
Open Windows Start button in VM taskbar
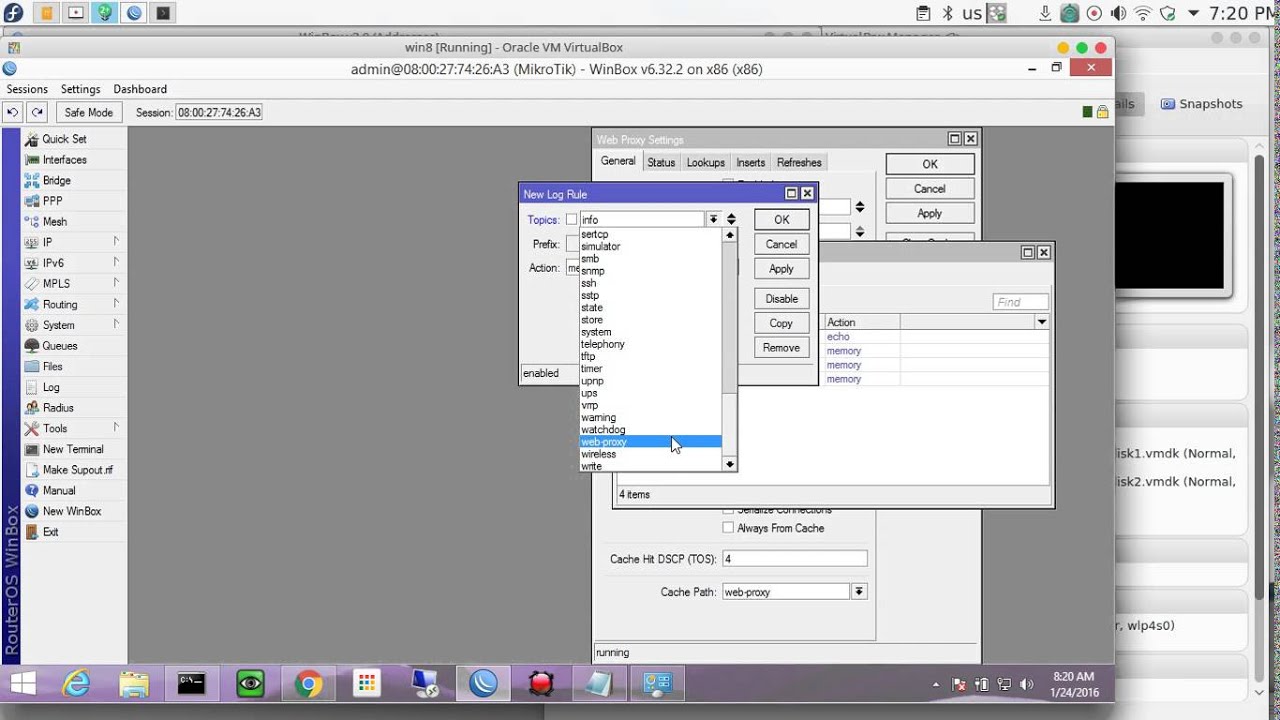pyautogui.click(x=23, y=684)
